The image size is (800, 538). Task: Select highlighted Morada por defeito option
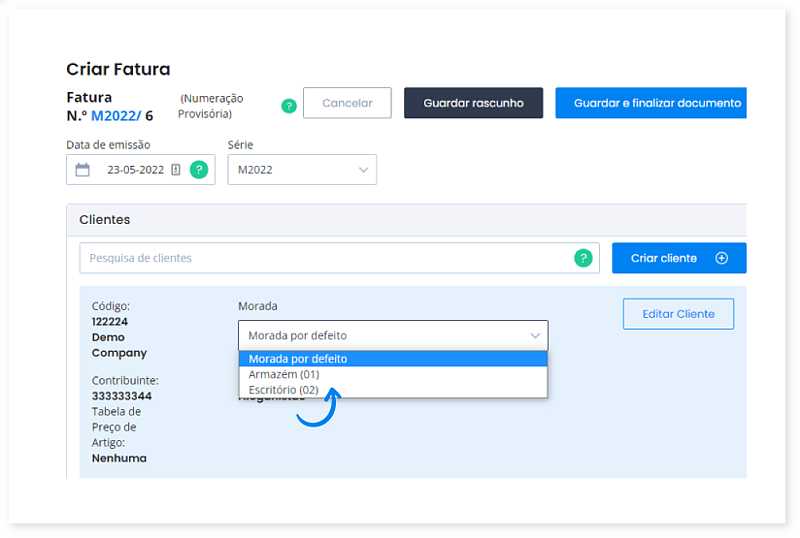click(x=298, y=359)
